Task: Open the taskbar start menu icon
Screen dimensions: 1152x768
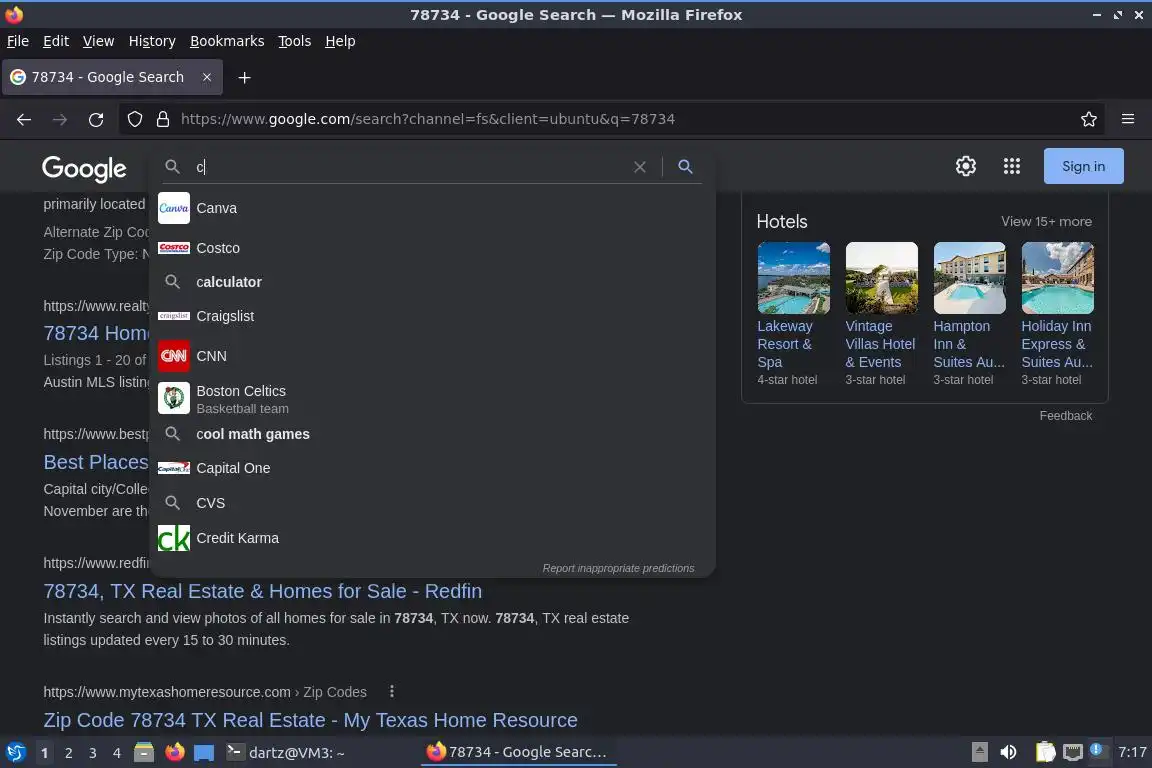Action: pyautogui.click(x=15, y=753)
